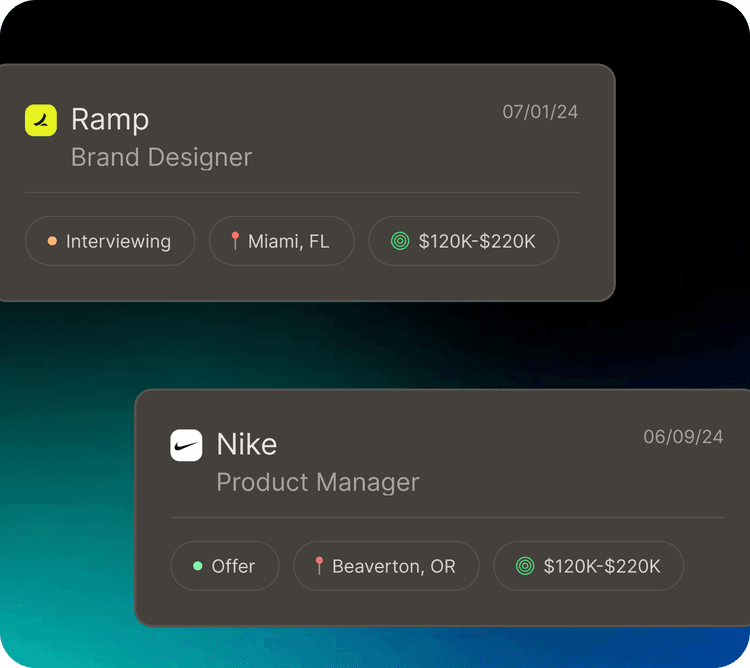Click the location pin icon beside Beaverton, OR
The image size is (750, 668).
tap(319, 566)
